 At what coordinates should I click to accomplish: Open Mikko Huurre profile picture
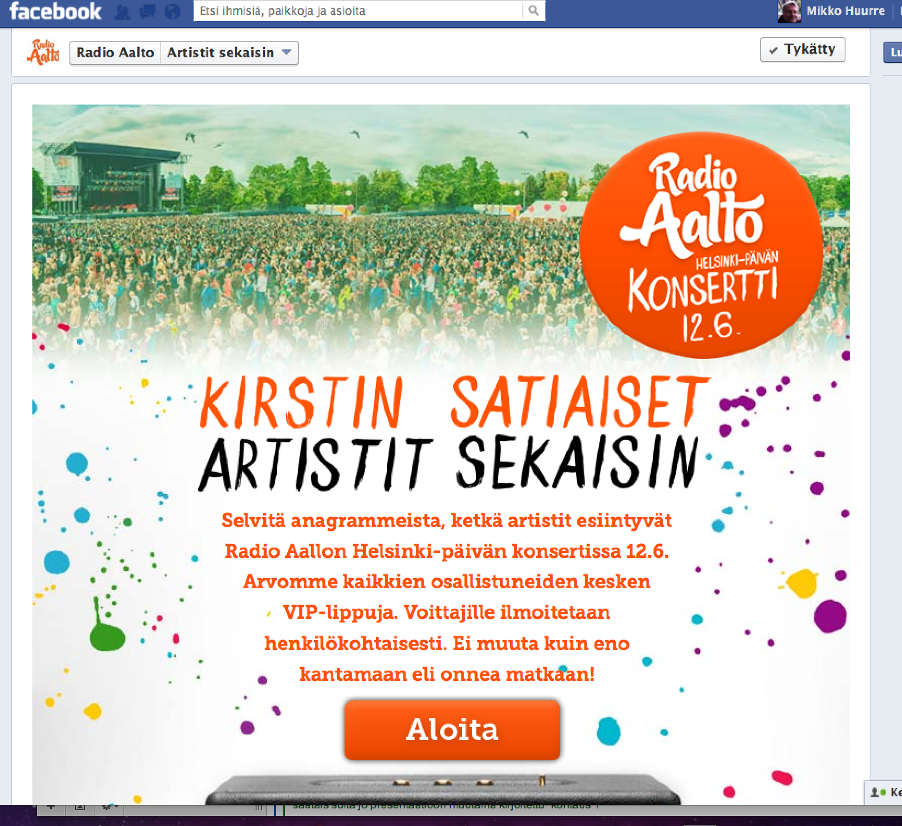click(x=789, y=11)
